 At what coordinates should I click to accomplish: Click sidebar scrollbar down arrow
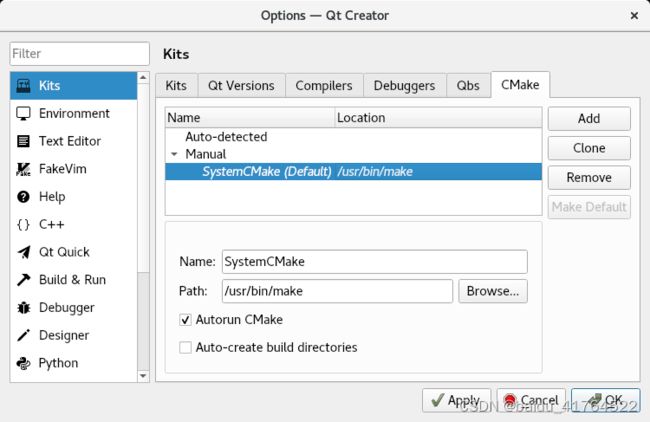(x=143, y=376)
